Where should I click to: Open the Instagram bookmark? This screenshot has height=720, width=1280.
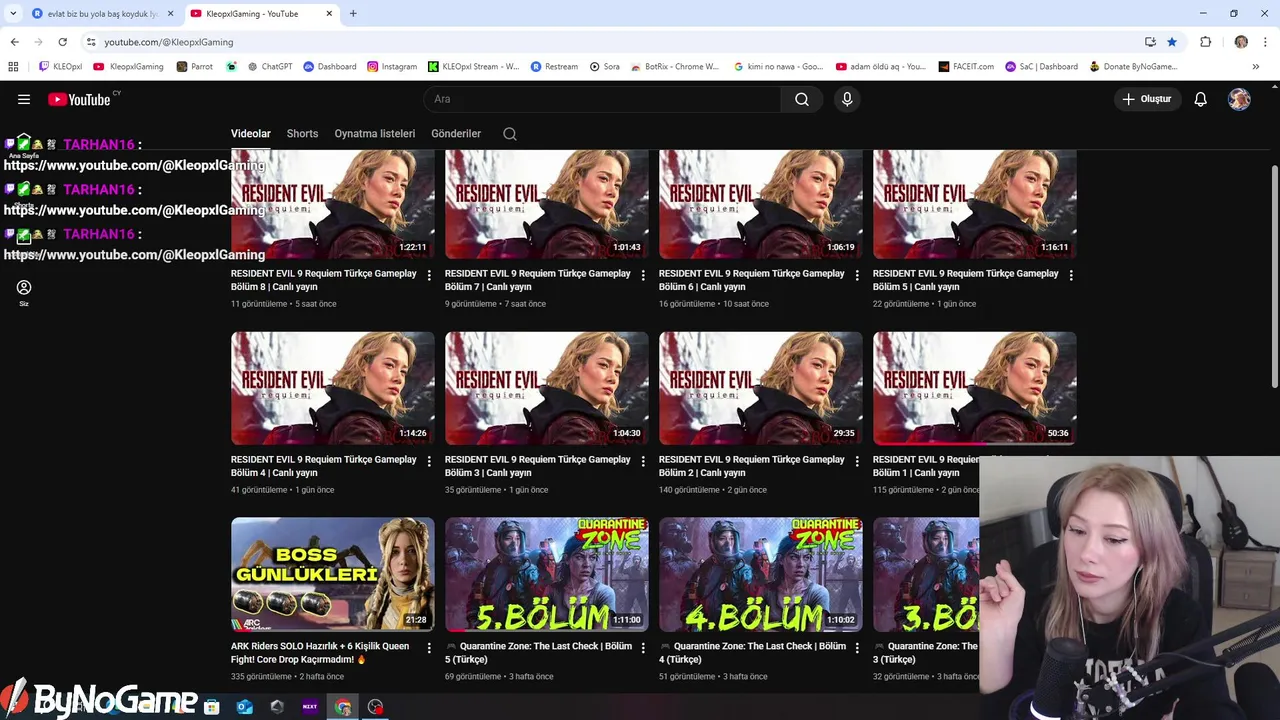point(392,67)
